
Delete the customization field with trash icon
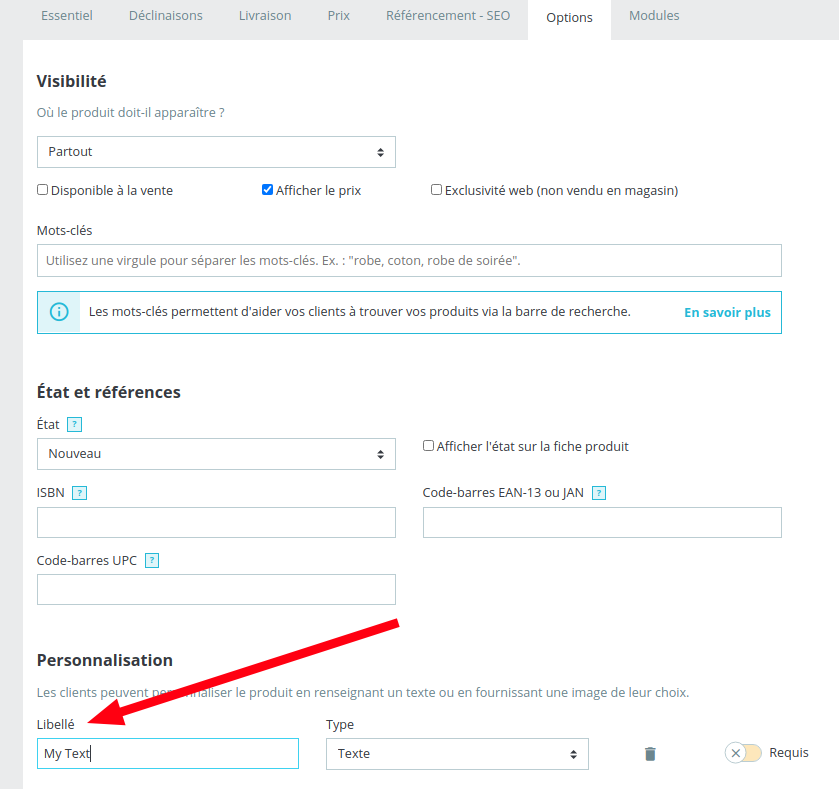click(x=650, y=754)
